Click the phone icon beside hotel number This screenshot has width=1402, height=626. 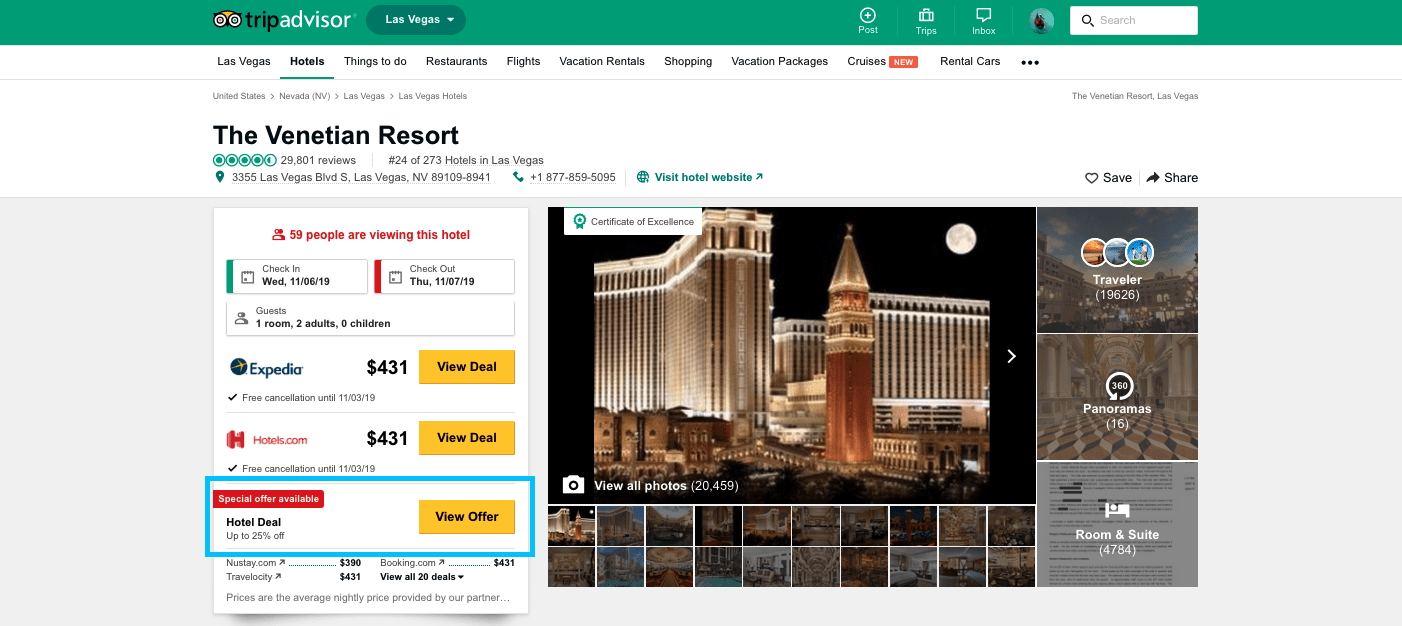518,177
